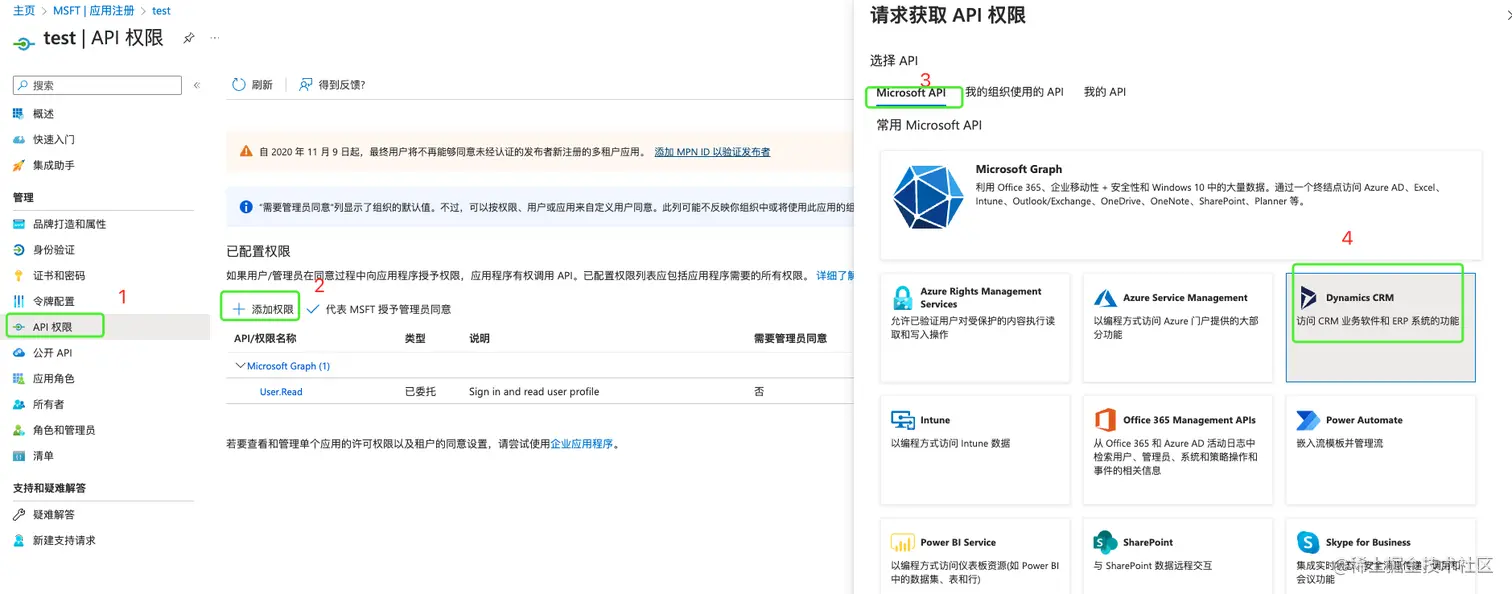
Task: Open the 集成助手 rocket icon
Action: [x=18, y=165]
